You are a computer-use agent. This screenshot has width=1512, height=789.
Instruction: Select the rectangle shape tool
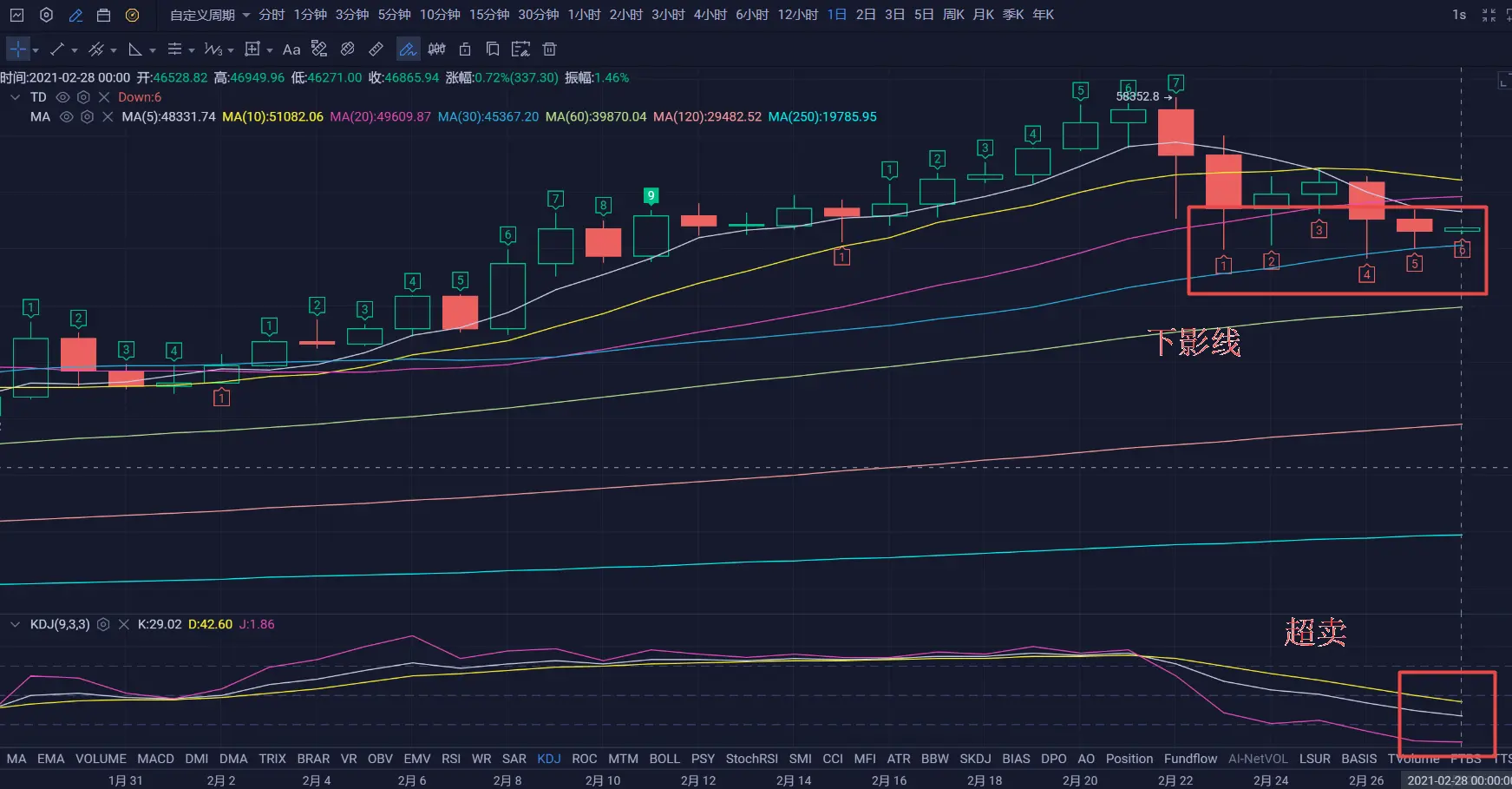[x=252, y=49]
